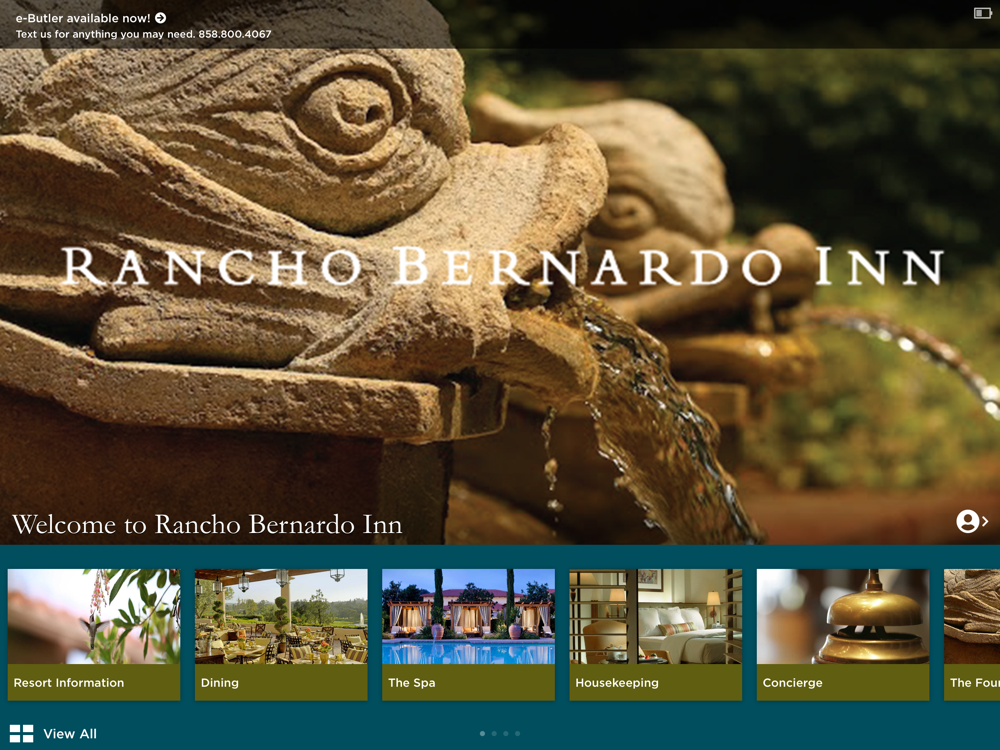Go to the third page dot

(506, 733)
